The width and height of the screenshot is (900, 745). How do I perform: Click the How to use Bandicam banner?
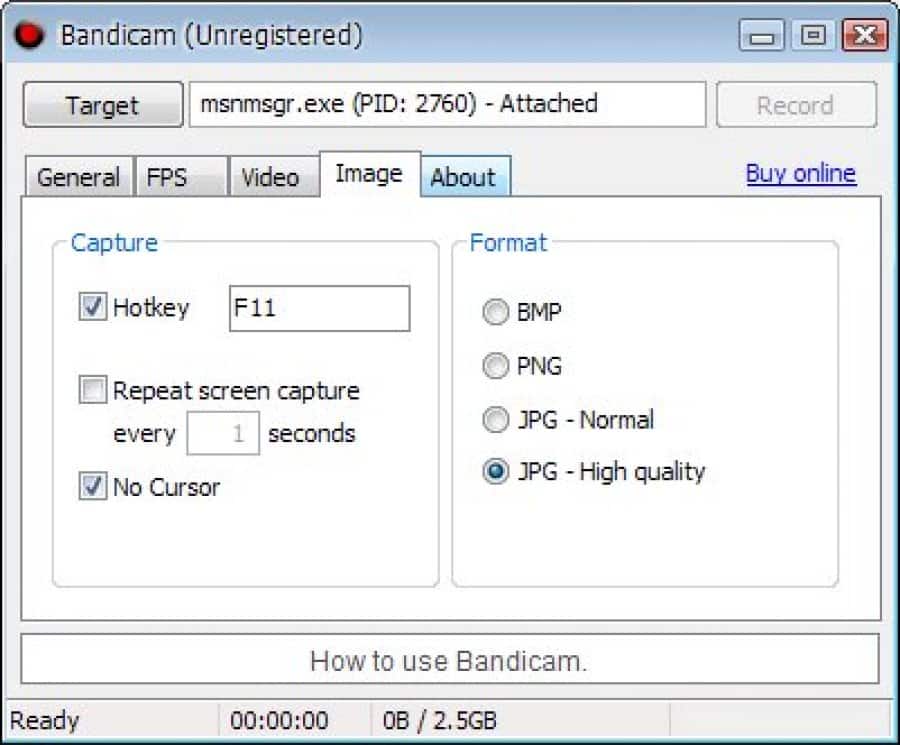(x=449, y=660)
